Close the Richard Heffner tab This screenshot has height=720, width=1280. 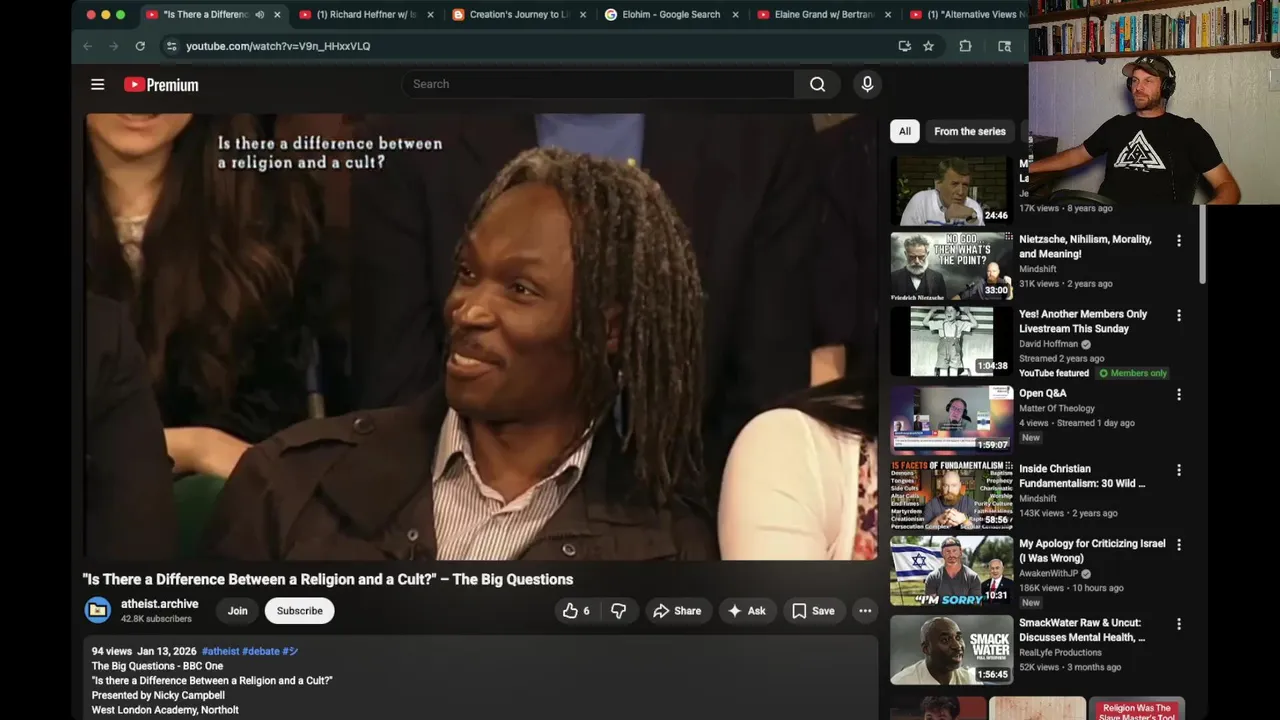click(x=431, y=15)
